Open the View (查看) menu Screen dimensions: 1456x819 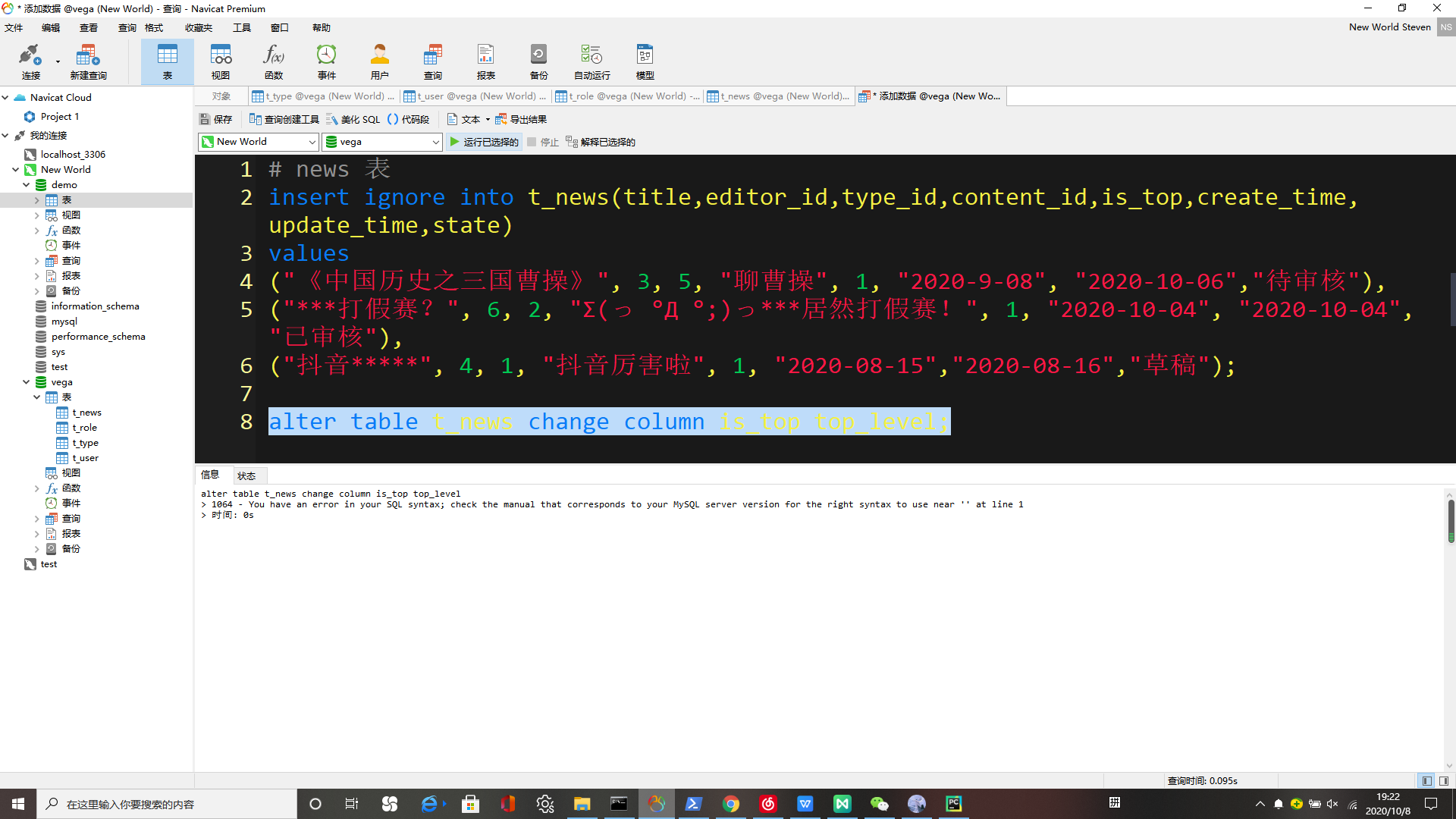point(89,27)
